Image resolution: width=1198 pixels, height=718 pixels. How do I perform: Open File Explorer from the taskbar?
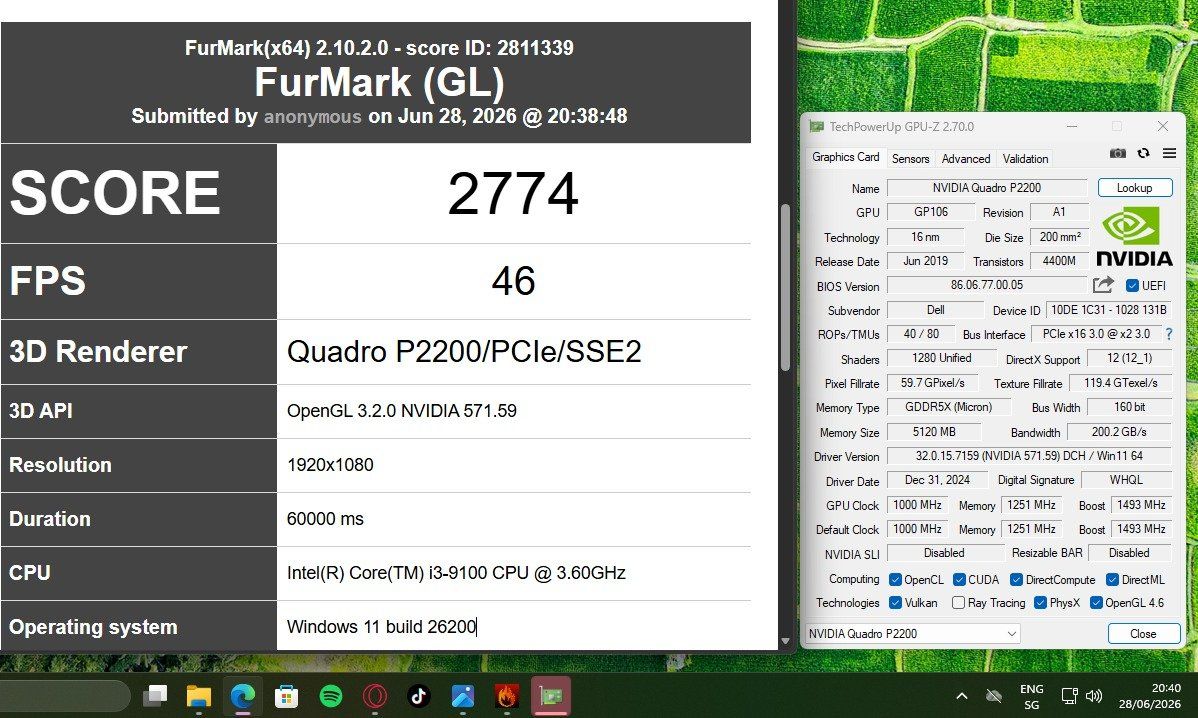tap(199, 696)
